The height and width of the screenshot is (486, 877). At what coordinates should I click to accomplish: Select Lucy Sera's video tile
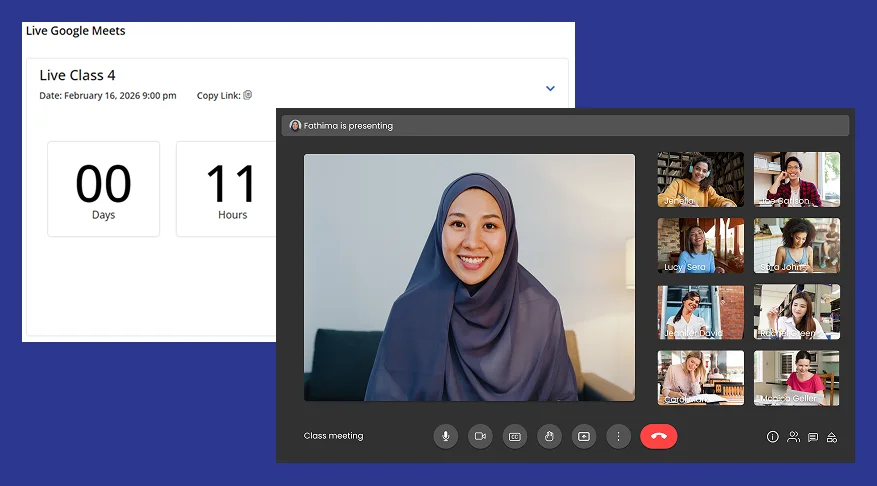point(700,245)
